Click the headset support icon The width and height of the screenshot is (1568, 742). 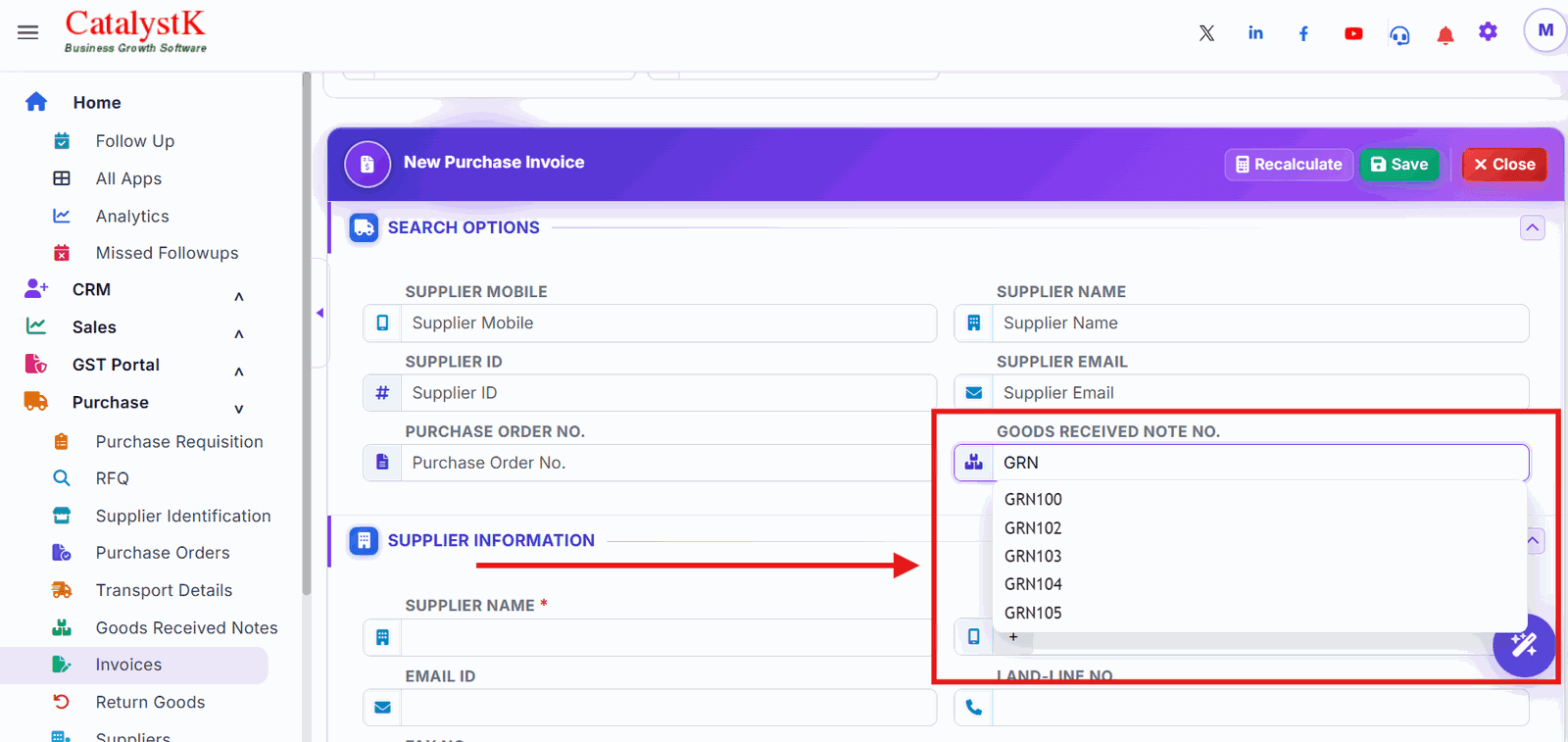(x=1399, y=35)
